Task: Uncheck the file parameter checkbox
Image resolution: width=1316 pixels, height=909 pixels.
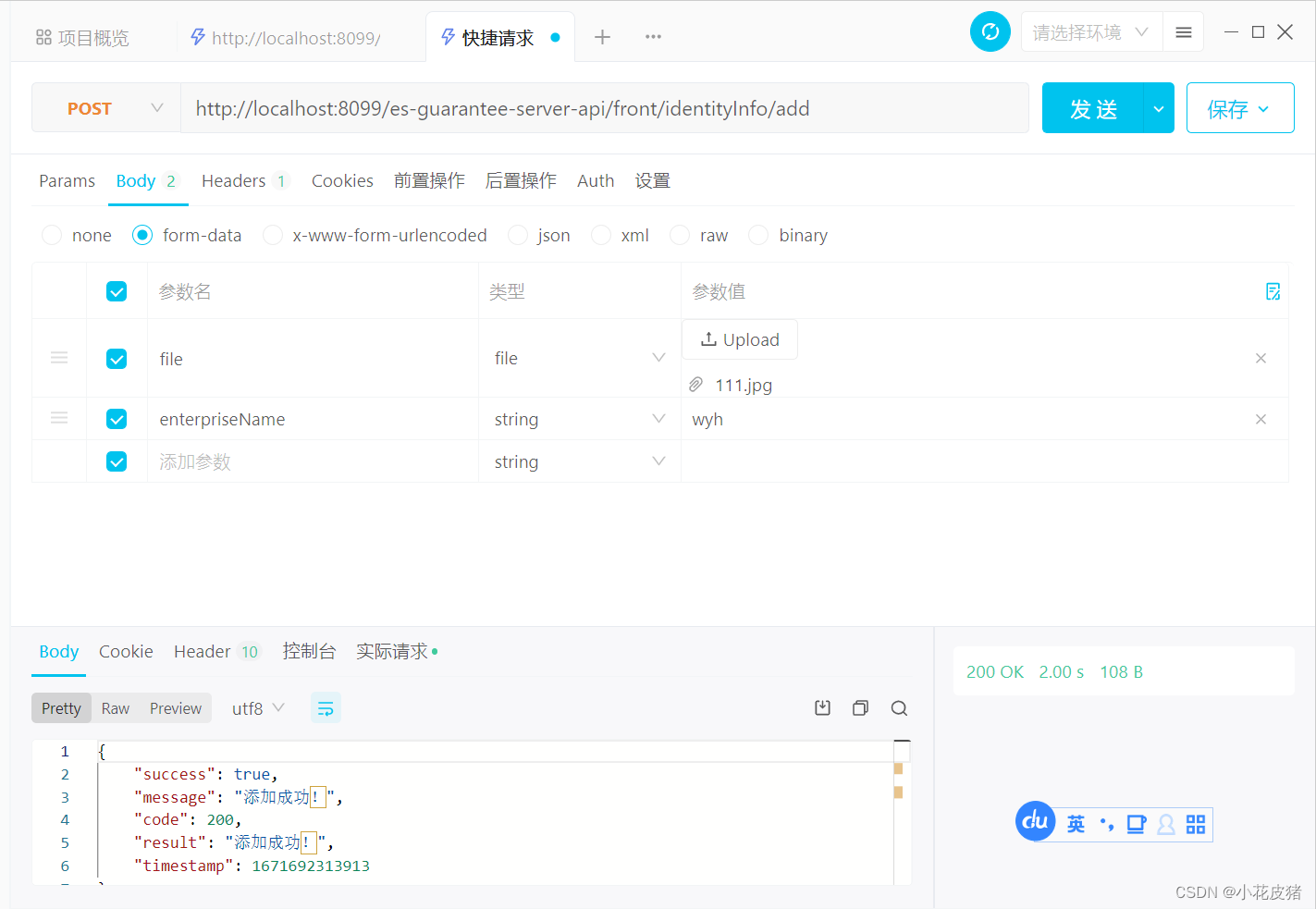Action: (117, 359)
